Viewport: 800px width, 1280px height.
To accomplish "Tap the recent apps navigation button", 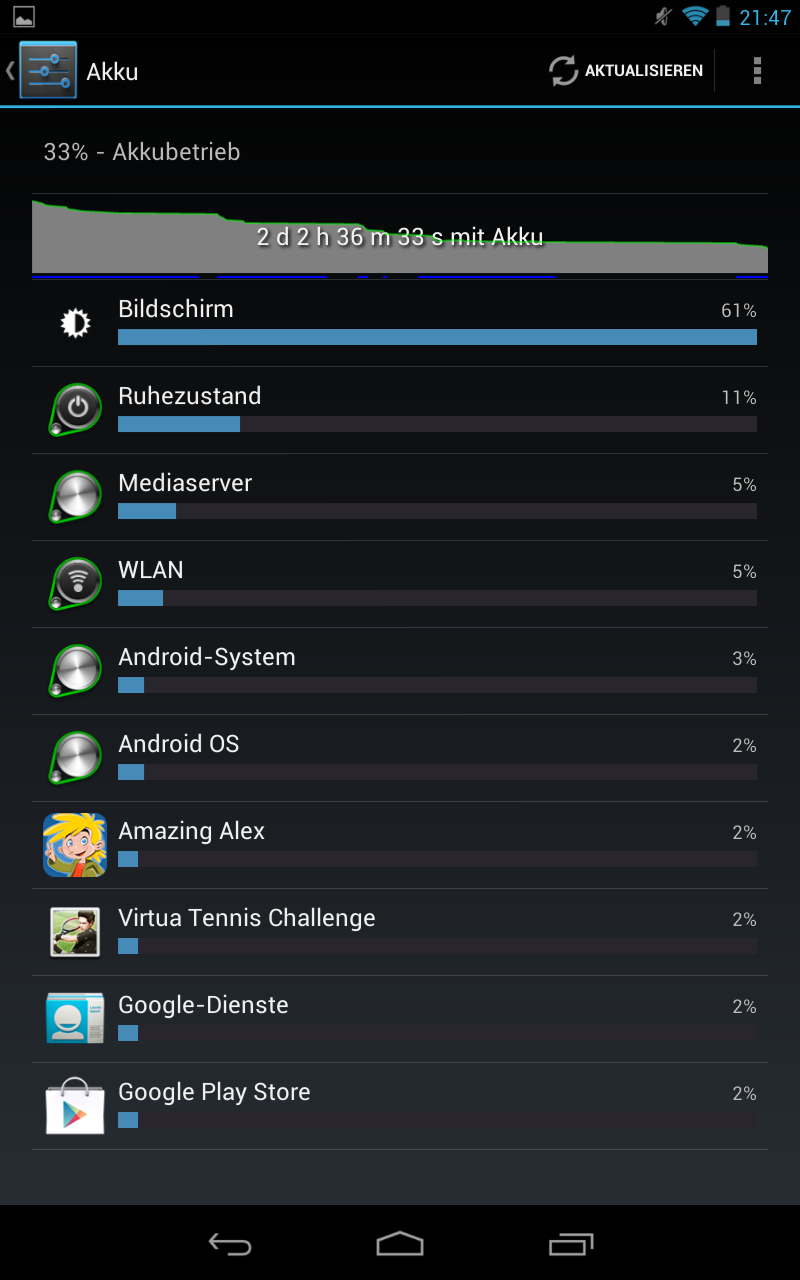I will pos(571,1243).
